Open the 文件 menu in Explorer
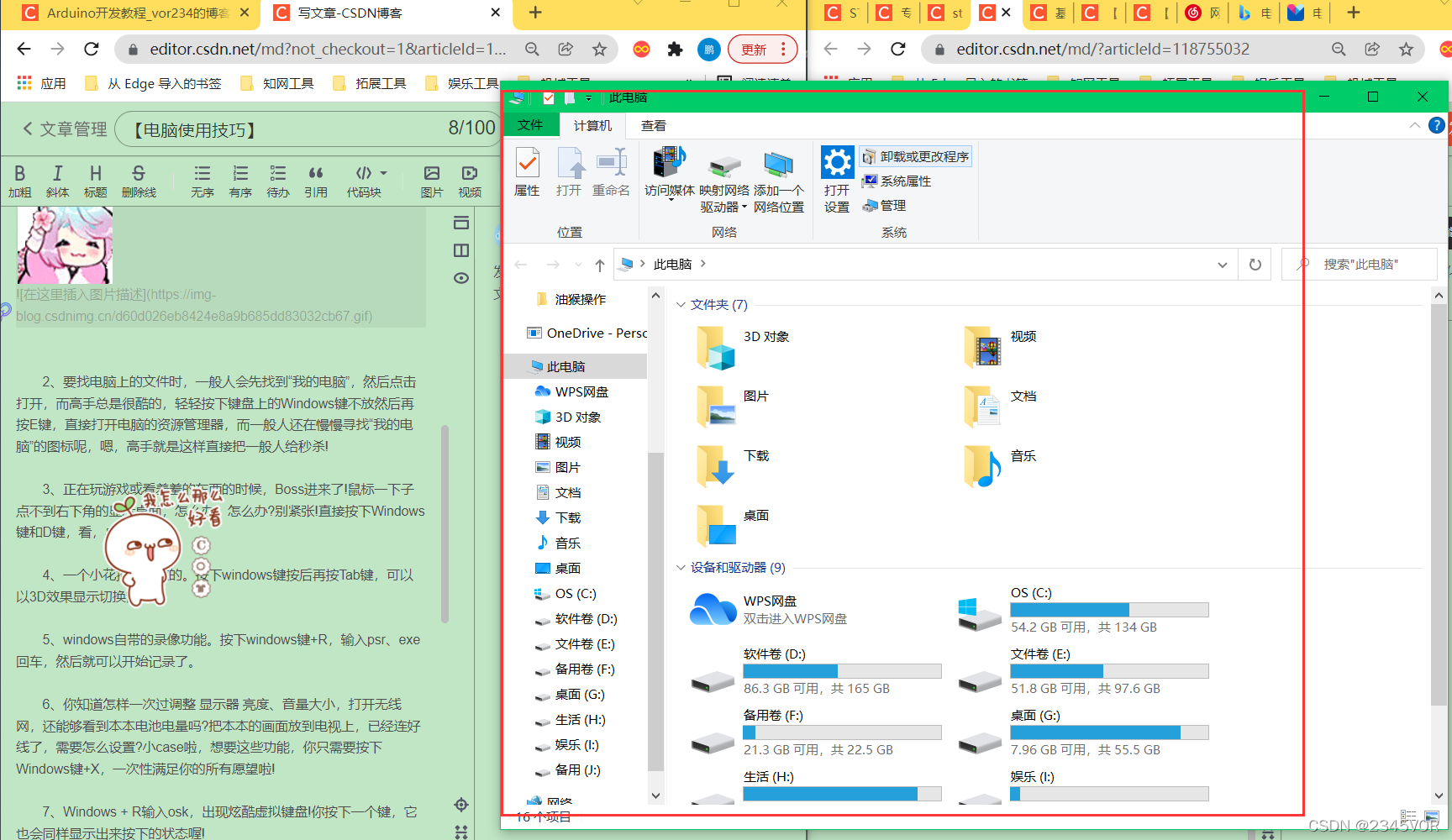Screen dimensions: 1452x840 point(531,124)
